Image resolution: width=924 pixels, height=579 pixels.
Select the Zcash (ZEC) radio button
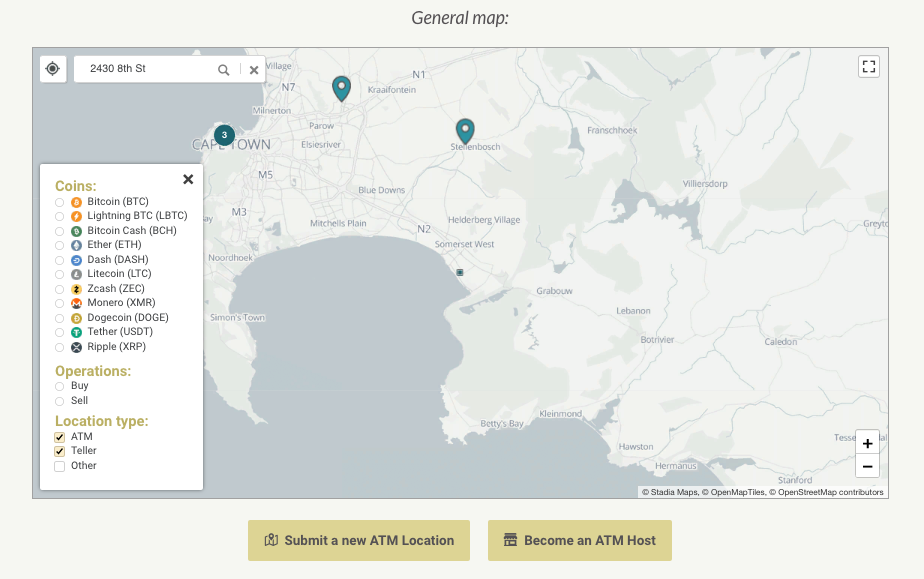(x=60, y=289)
